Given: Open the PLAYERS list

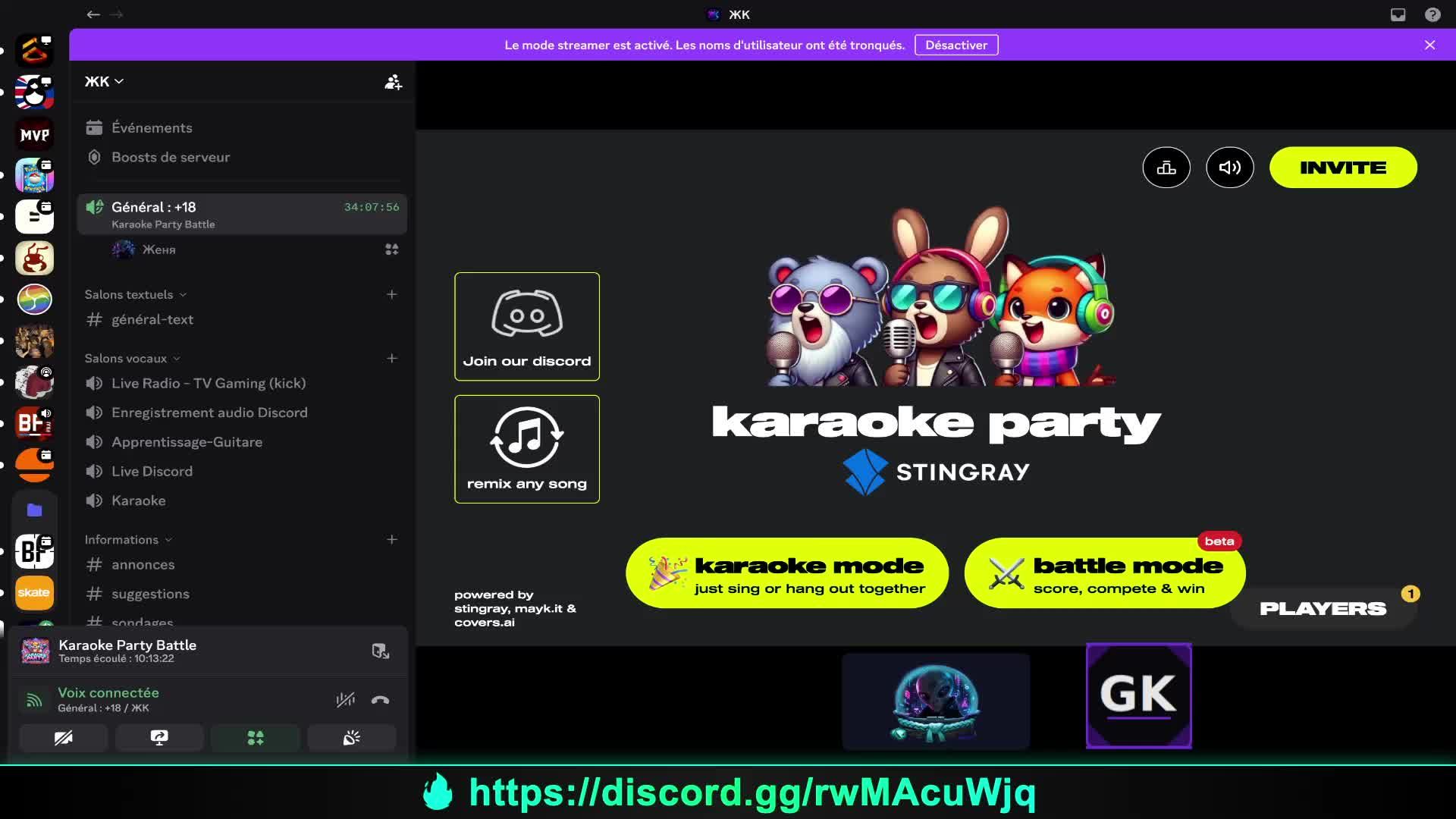Looking at the screenshot, I should [x=1323, y=609].
